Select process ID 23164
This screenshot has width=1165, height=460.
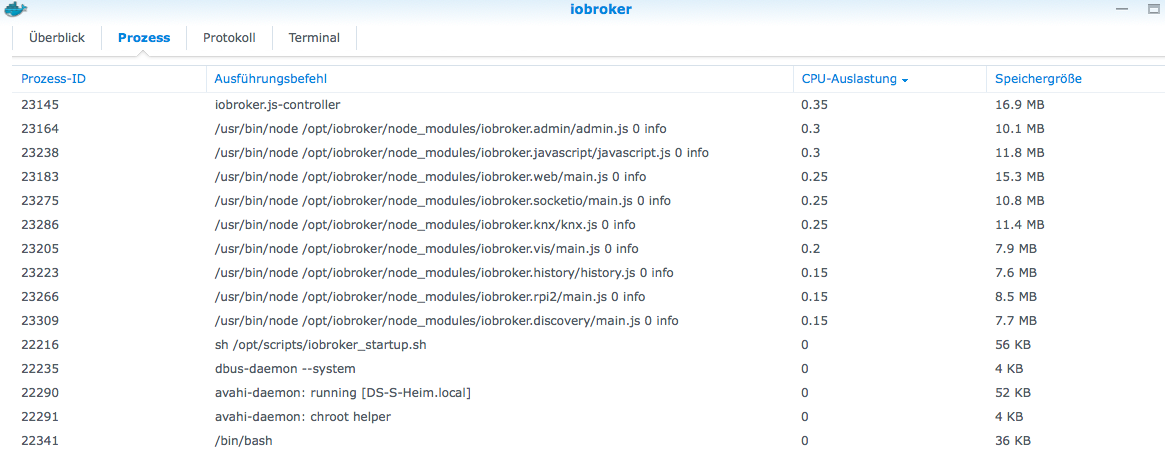tap(40, 129)
